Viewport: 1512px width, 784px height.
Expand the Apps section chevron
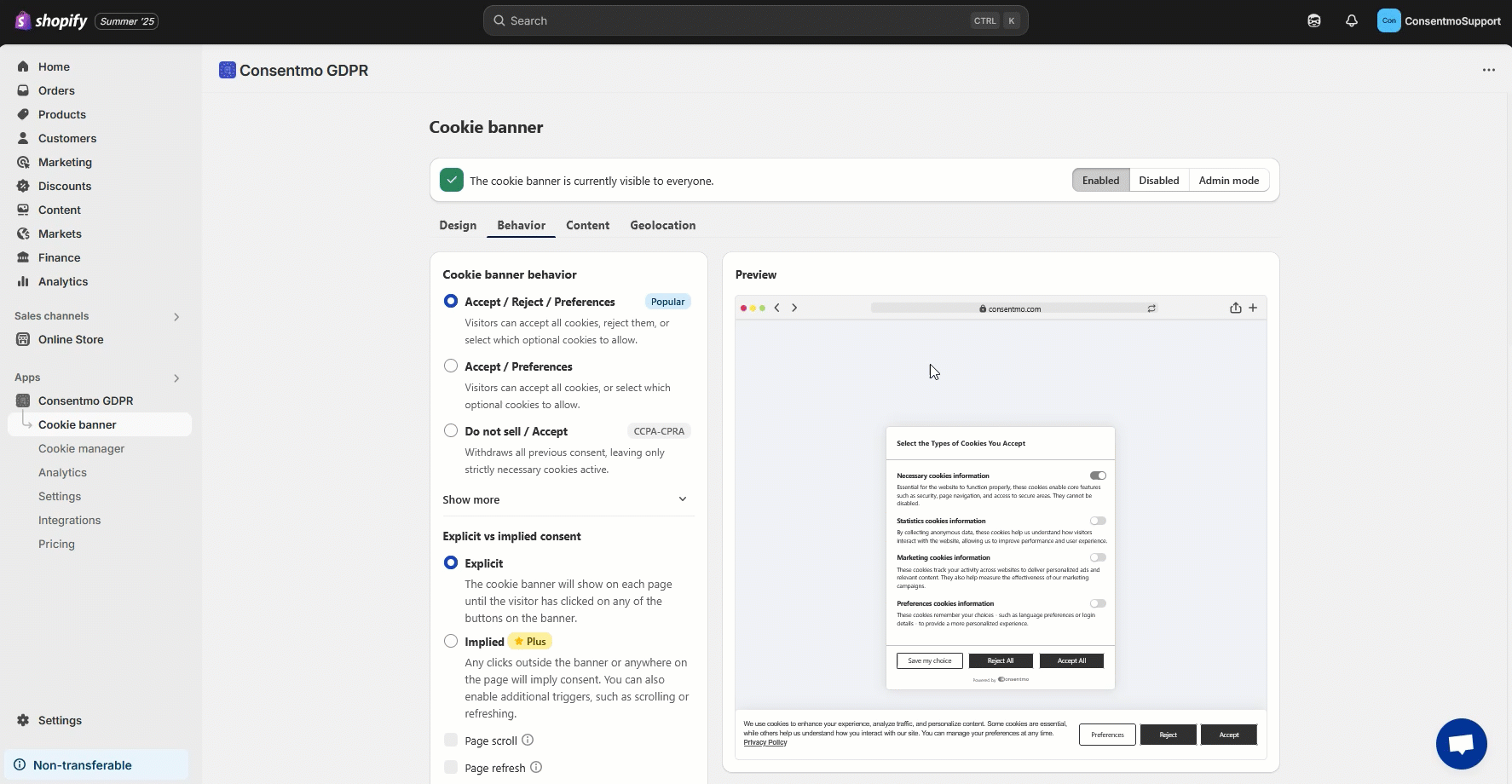[x=176, y=378]
